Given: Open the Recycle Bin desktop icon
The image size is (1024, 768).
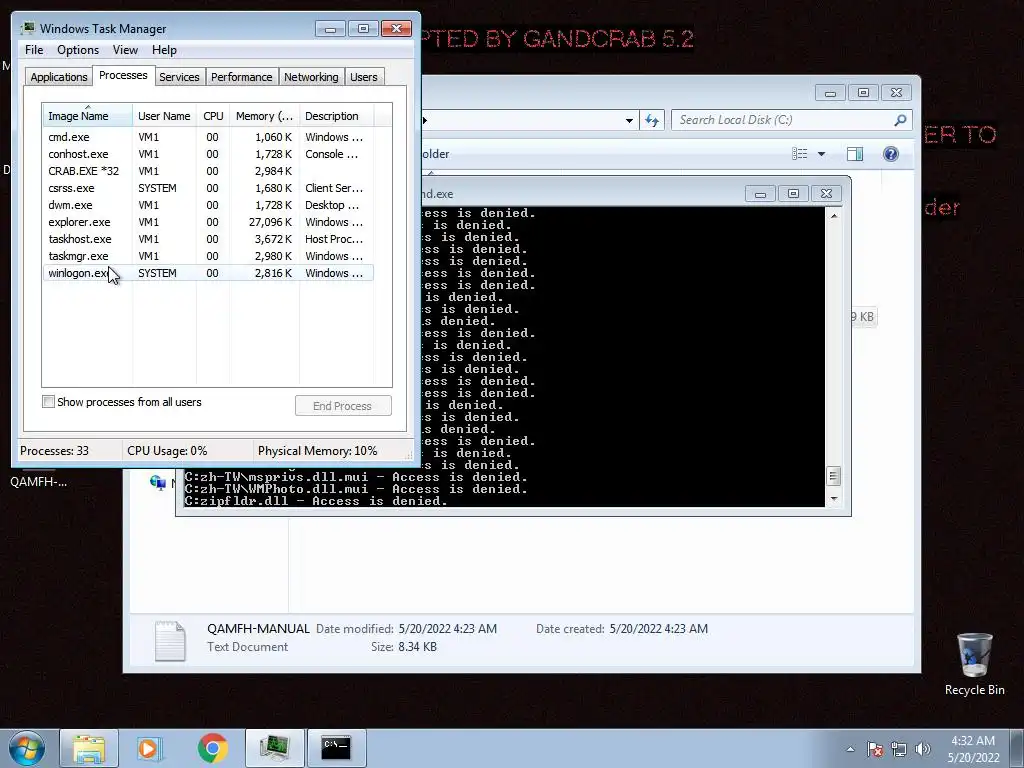Looking at the screenshot, I should point(974,664).
